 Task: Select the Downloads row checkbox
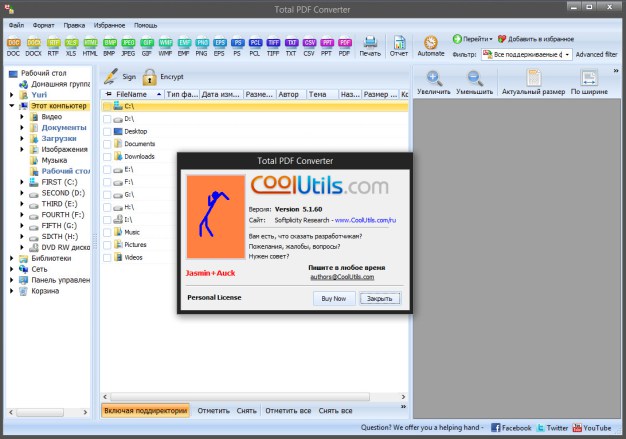107,157
